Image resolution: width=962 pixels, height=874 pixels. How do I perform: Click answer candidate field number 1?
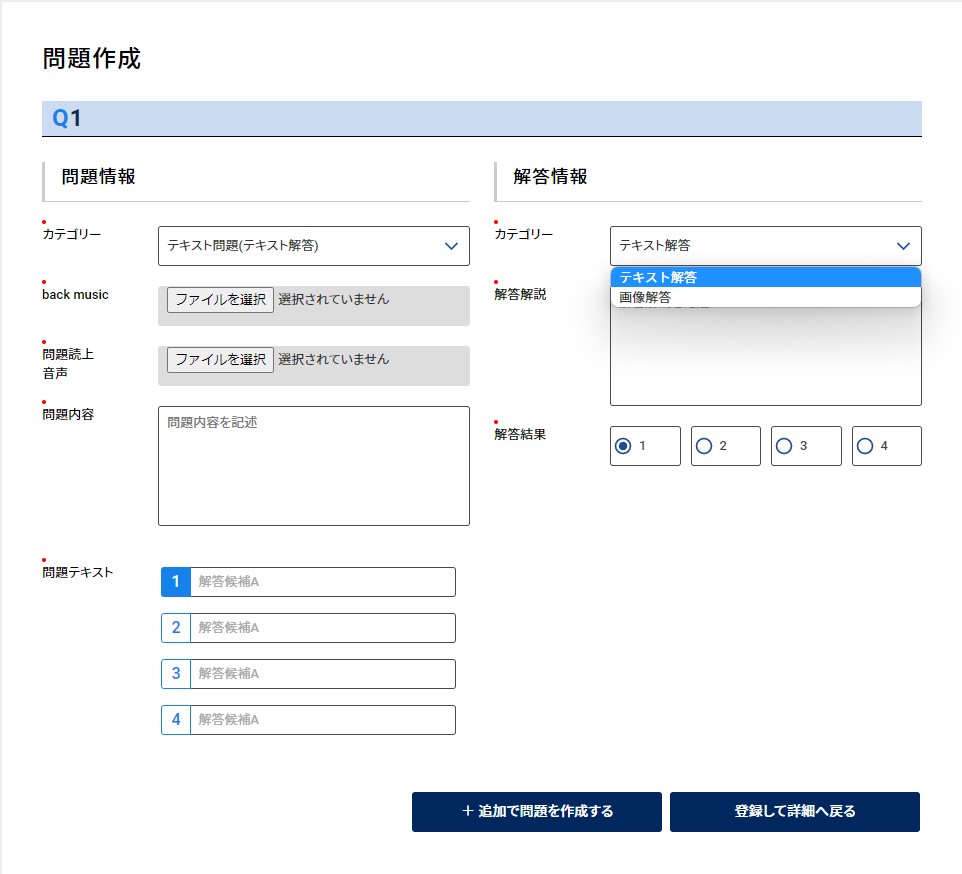(x=322, y=582)
